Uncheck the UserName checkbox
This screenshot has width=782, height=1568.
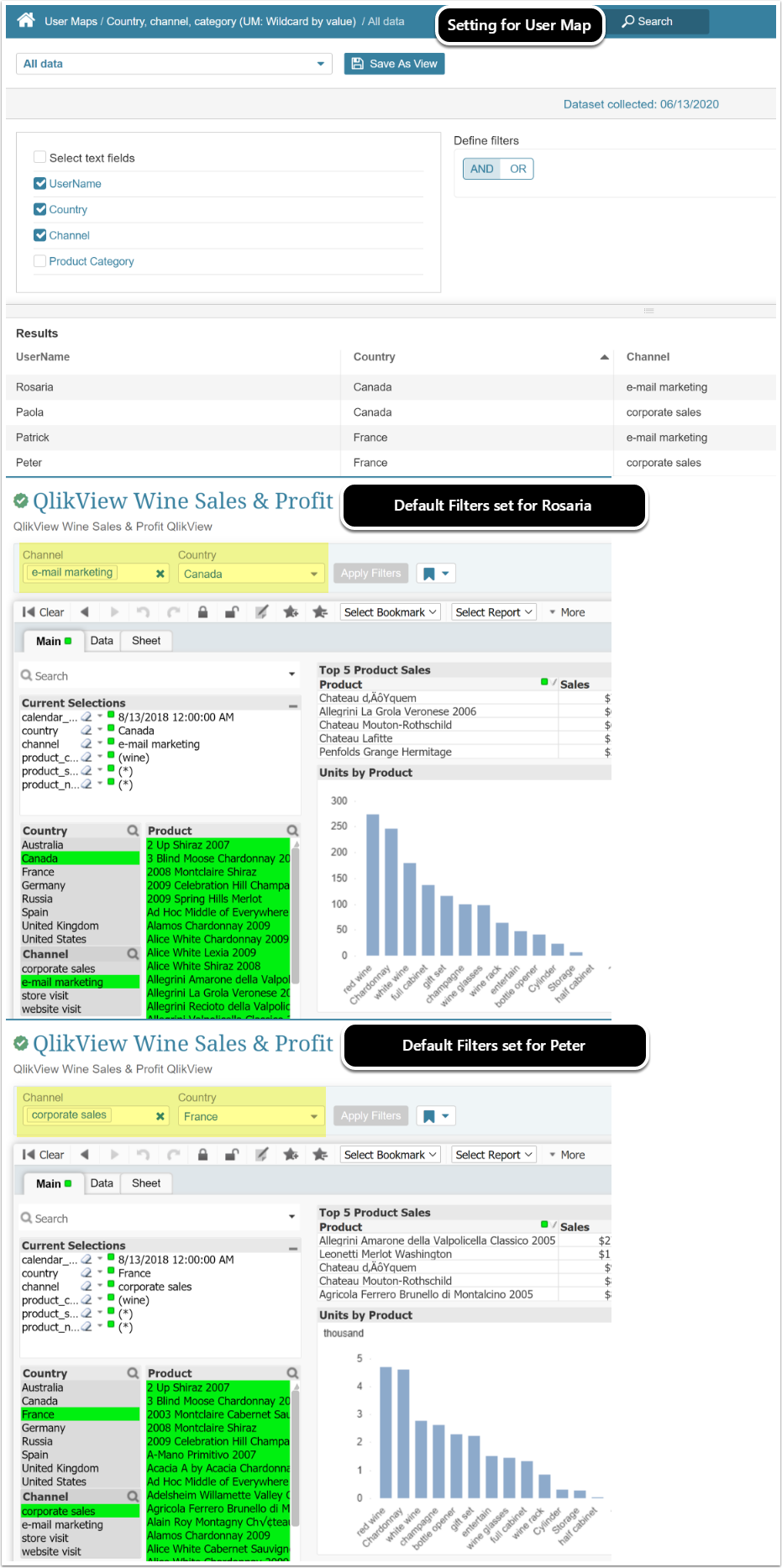point(39,183)
